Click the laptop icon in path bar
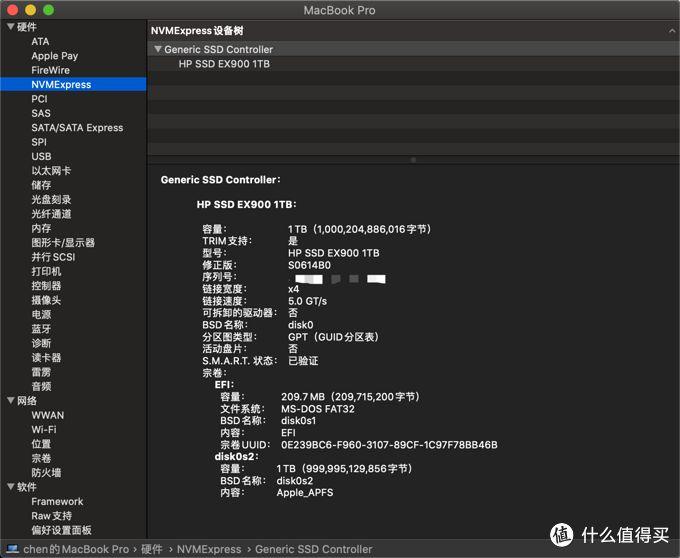680x558 pixels. tap(13, 549)
